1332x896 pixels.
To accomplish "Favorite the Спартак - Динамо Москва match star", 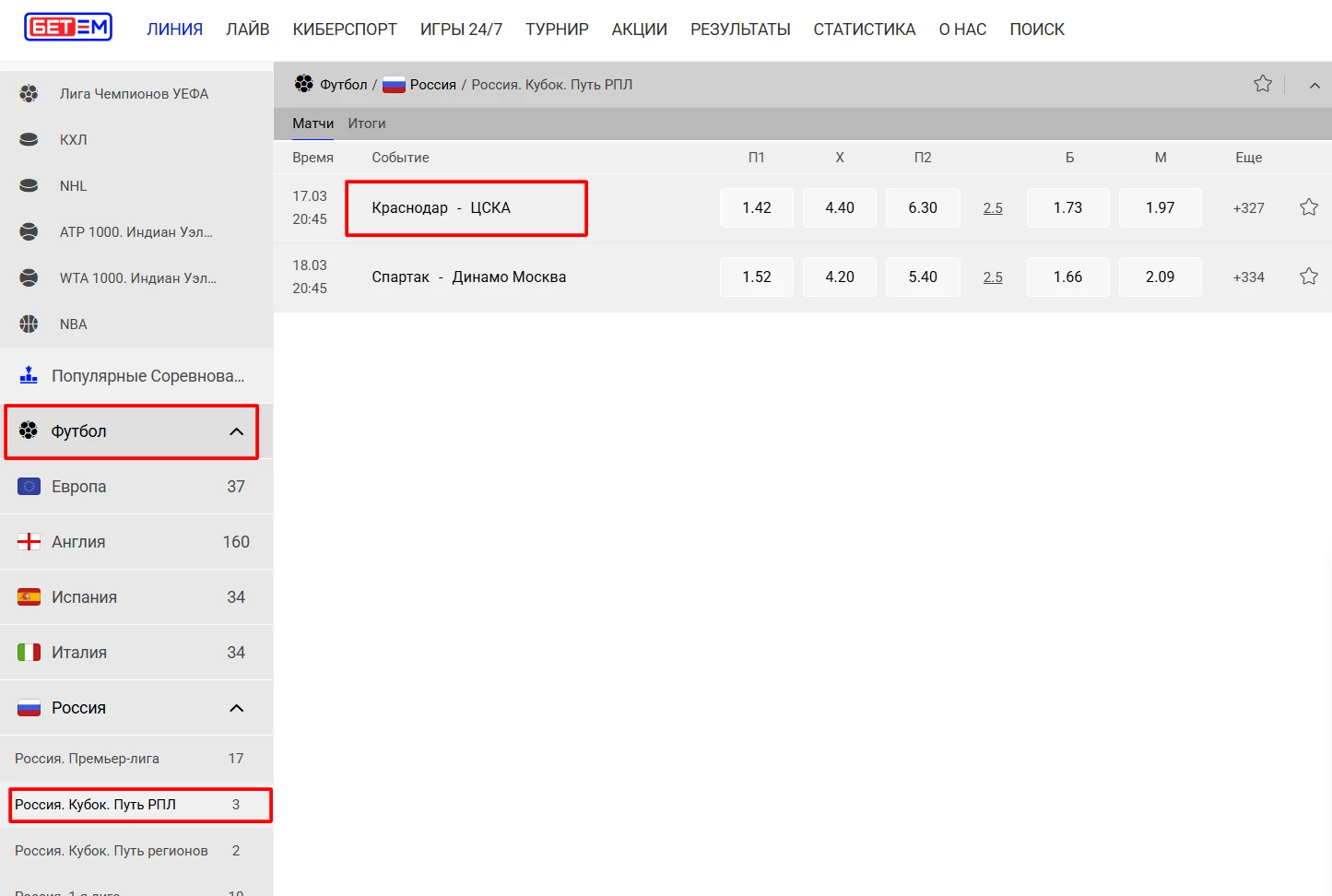I will [1308, 277].
